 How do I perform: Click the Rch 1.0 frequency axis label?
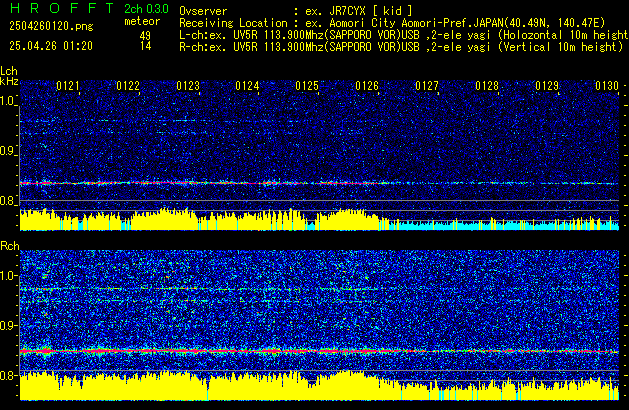coord(9,276)
